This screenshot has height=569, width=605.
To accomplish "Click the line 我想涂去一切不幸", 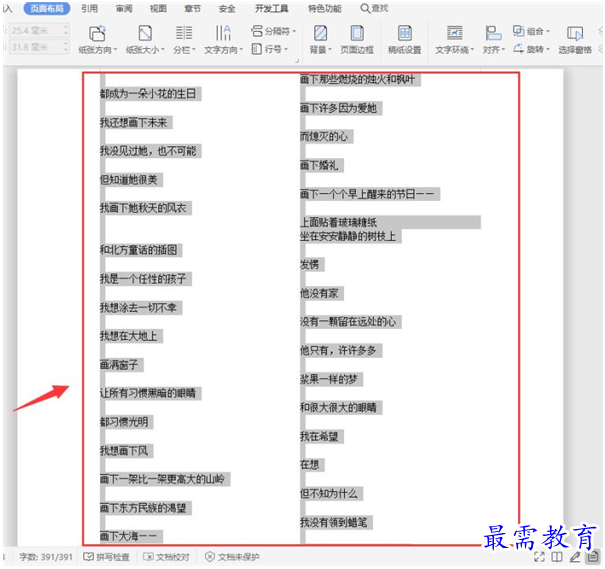I will click(x=139, y=308).
